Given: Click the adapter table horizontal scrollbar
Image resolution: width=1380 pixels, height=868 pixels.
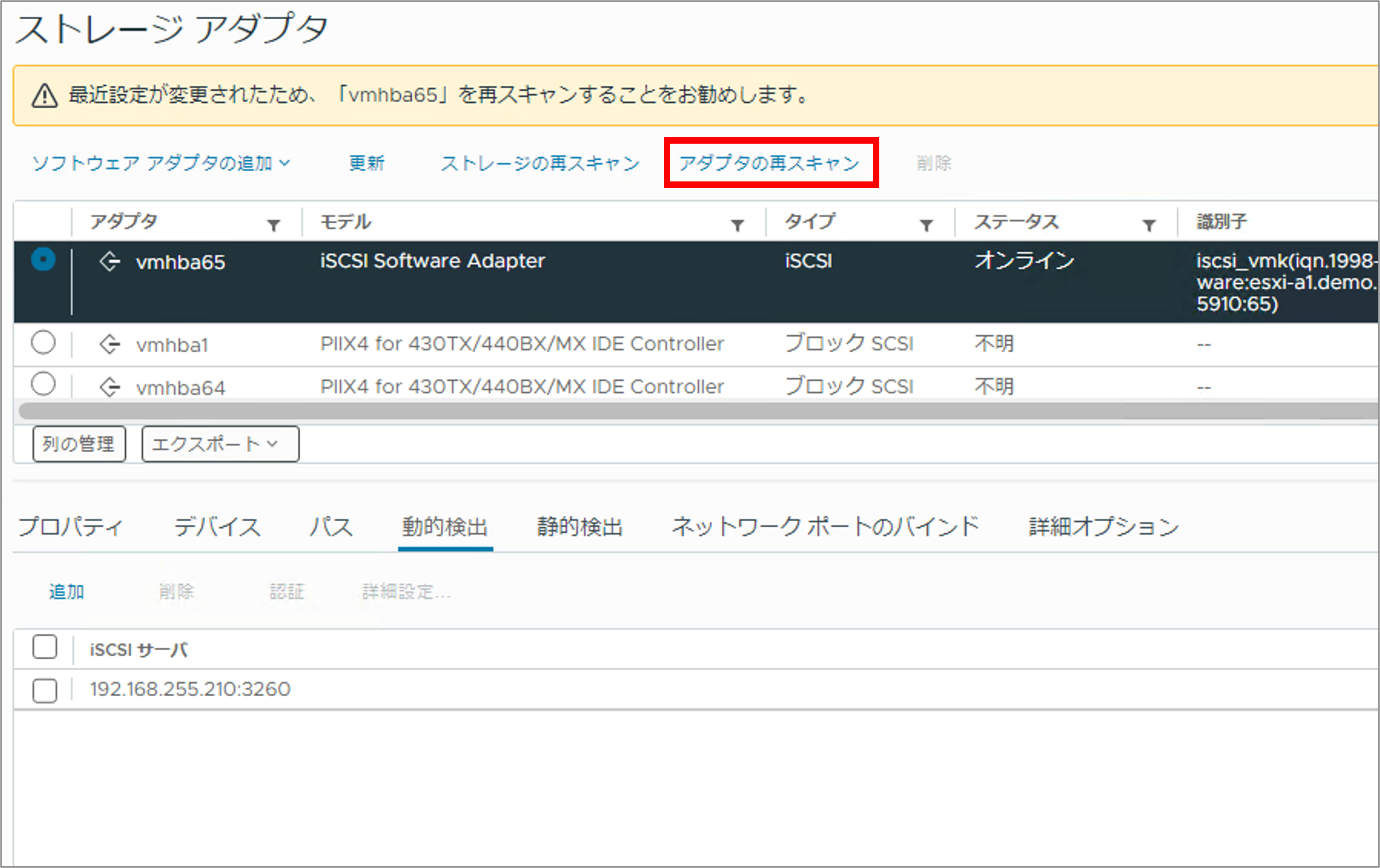Looking at the screenshot, I should [x=698, y=411].
